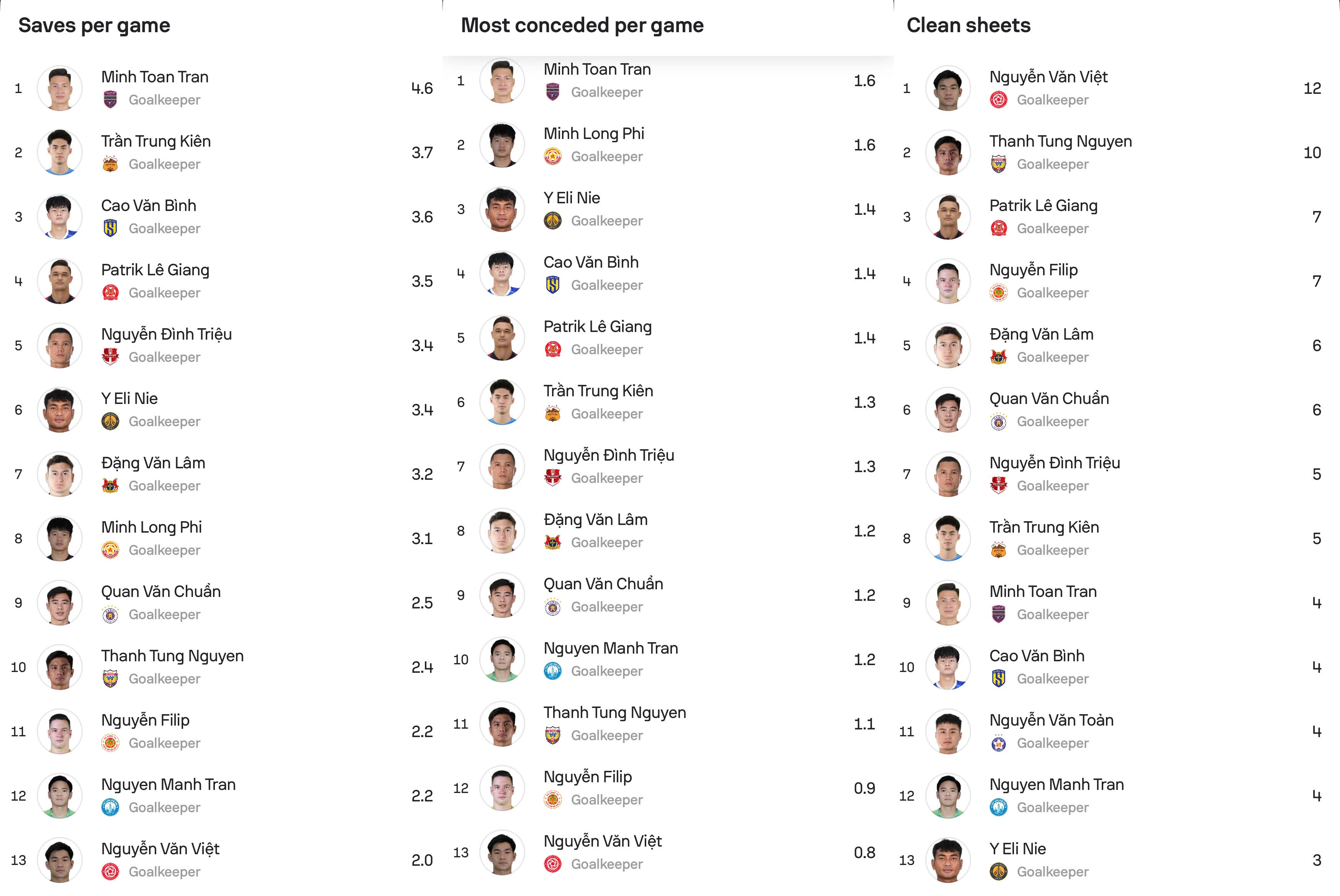The width and height of the screenshot is (1340, 896).
Task: Click Cao Văn Bình's club crest in Most conceded list
Action: [553, 284]
